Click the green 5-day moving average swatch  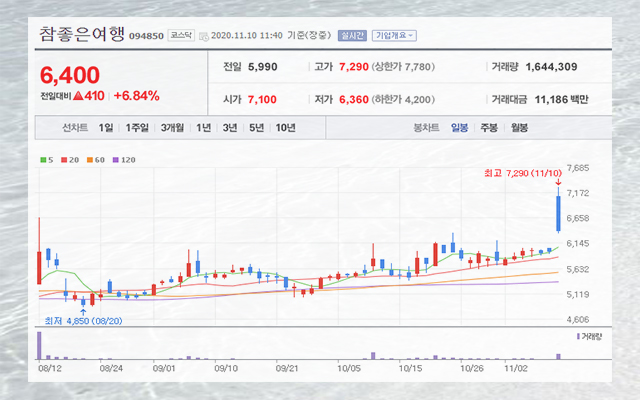pyautogui.click(x=43, y=160)
